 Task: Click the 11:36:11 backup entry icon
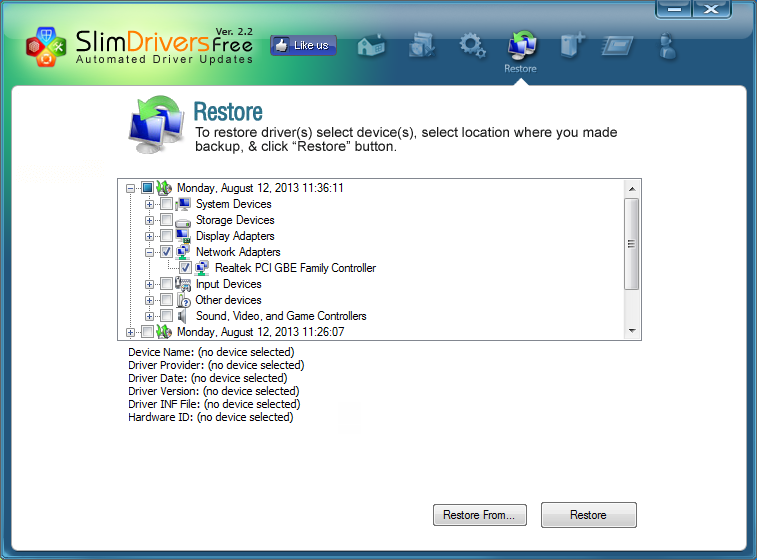164,187
